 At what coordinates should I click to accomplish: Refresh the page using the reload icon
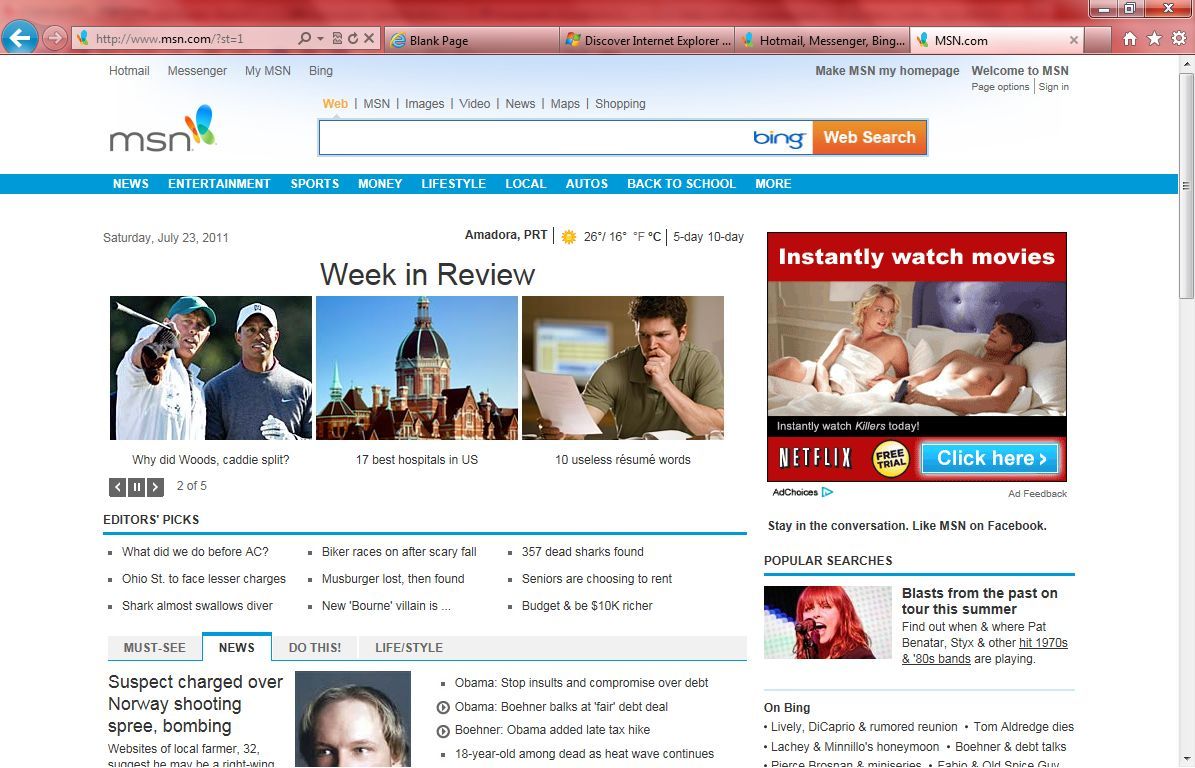352,37
